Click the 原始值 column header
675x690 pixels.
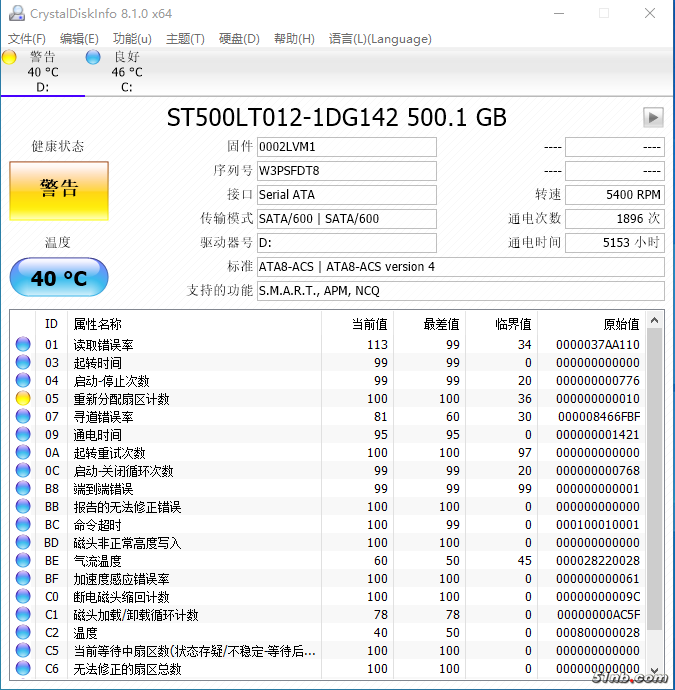pyautogui.click(x=619, y=324)
